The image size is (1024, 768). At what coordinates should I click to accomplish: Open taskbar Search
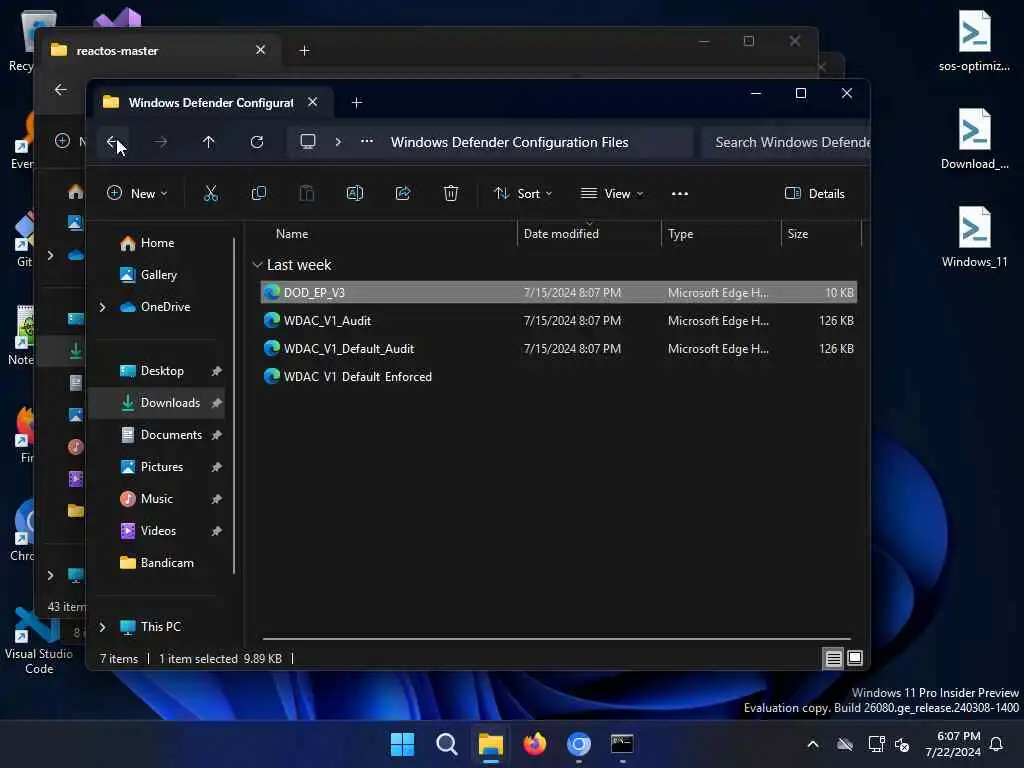(x=447, y=744)
